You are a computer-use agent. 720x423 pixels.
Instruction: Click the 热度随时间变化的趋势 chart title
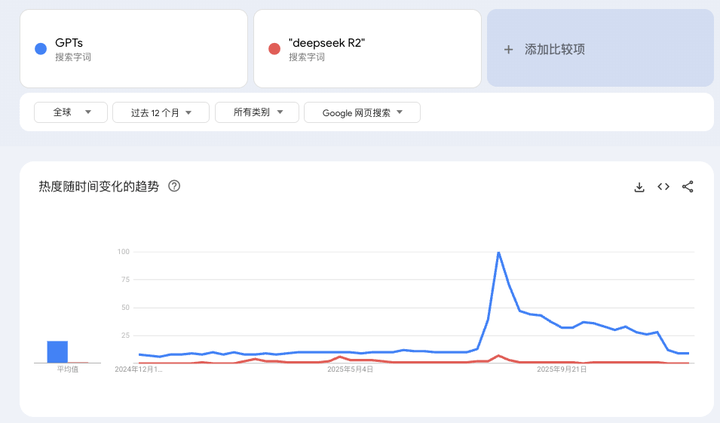pyautogui.click(x=98, y=186)
